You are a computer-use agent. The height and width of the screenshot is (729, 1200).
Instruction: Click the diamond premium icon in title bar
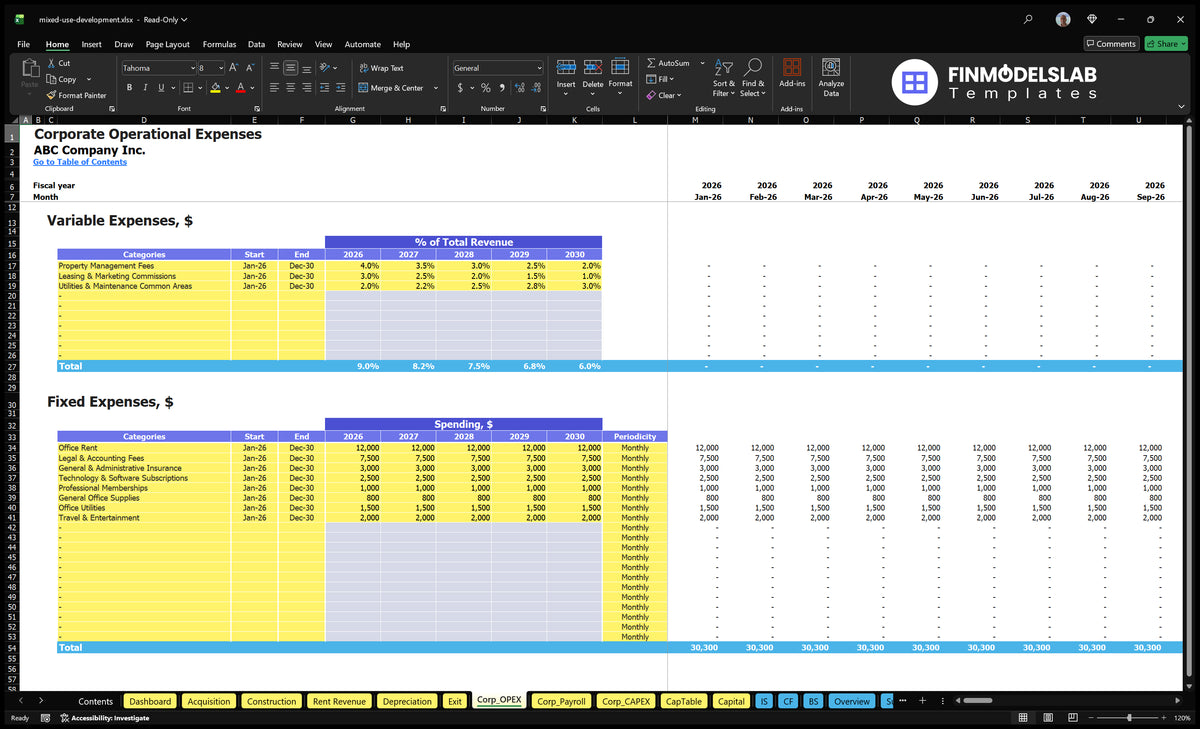click(1092, 19)
